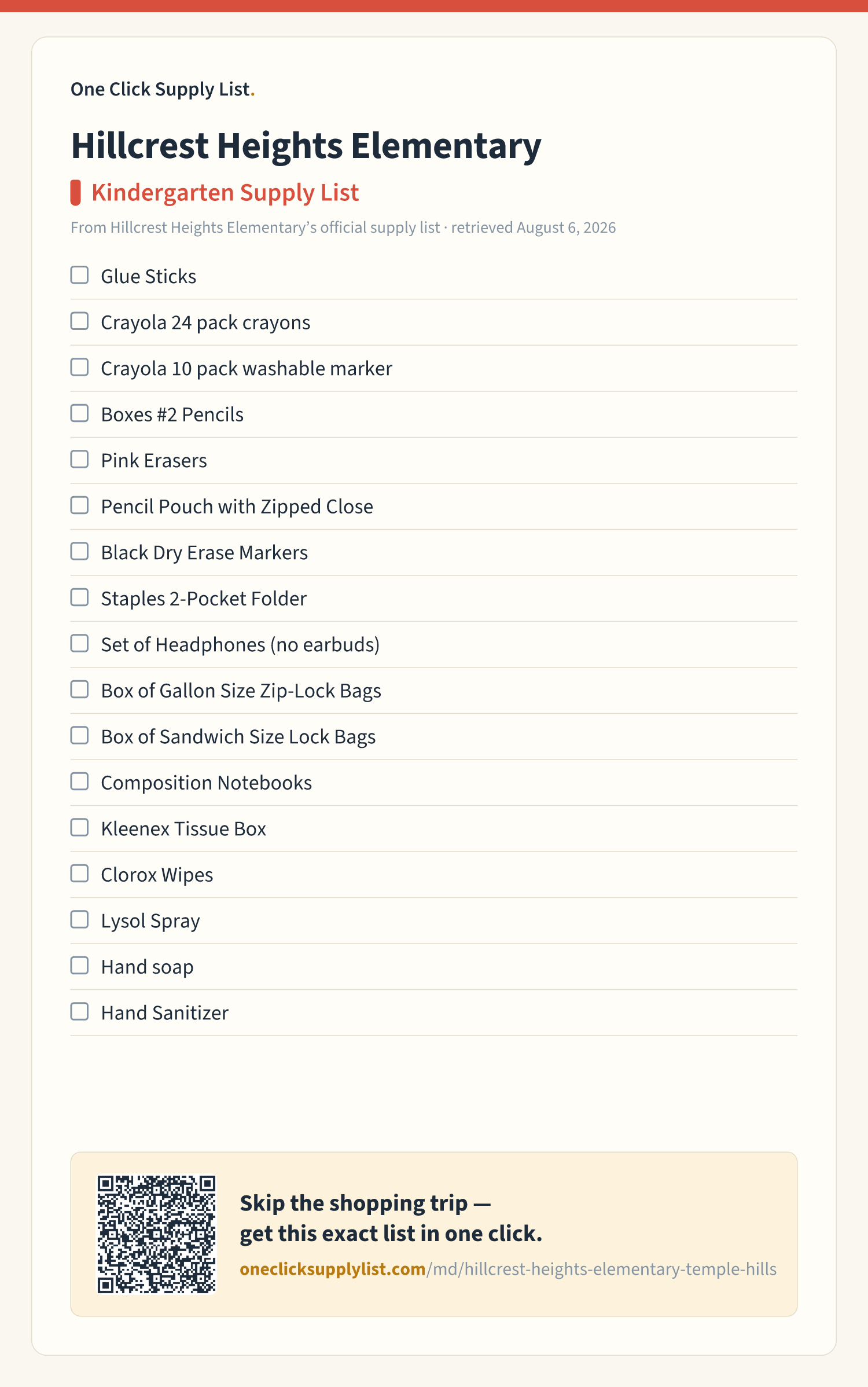Tick the Lysol Spray checkbox

tap(79, 919)
